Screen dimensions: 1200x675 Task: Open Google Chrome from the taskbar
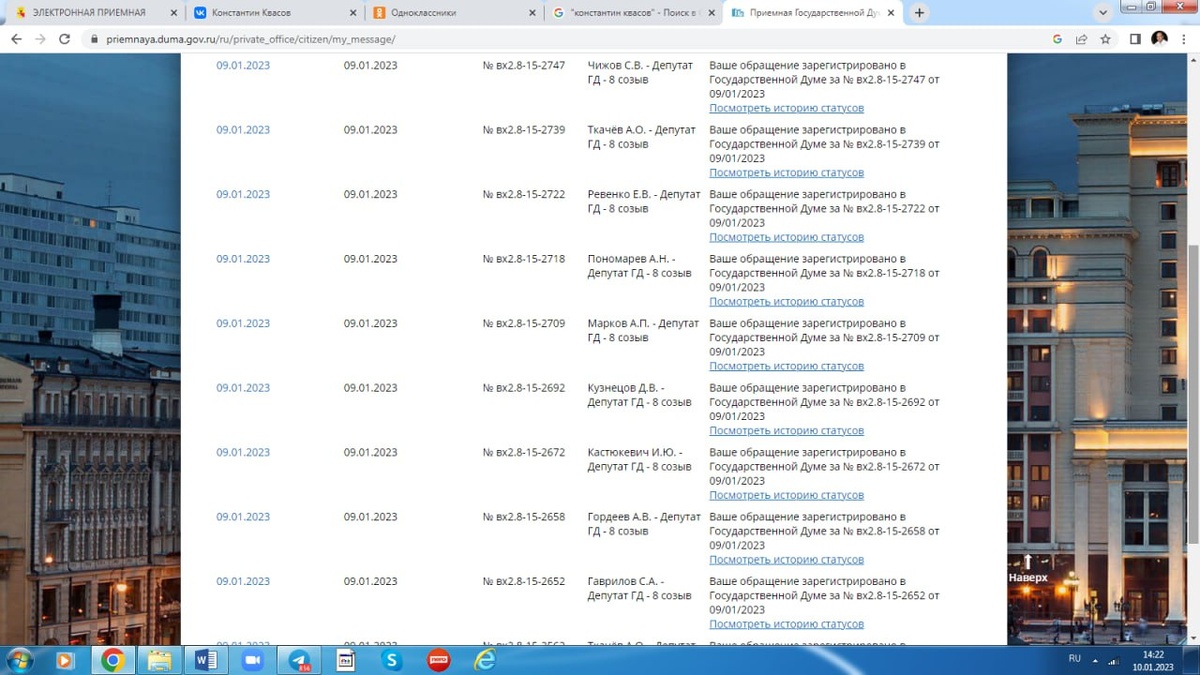[112, 660]
